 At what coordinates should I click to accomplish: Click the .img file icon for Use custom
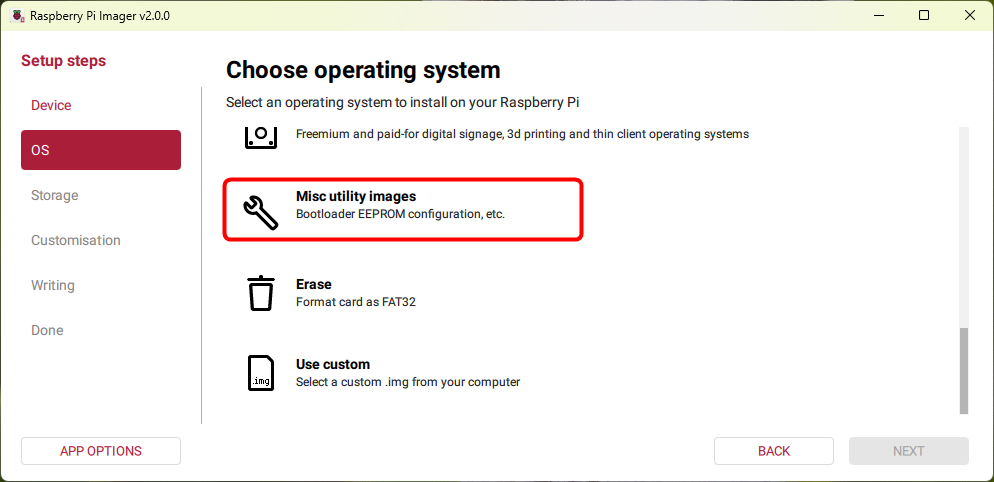[261, 373]
